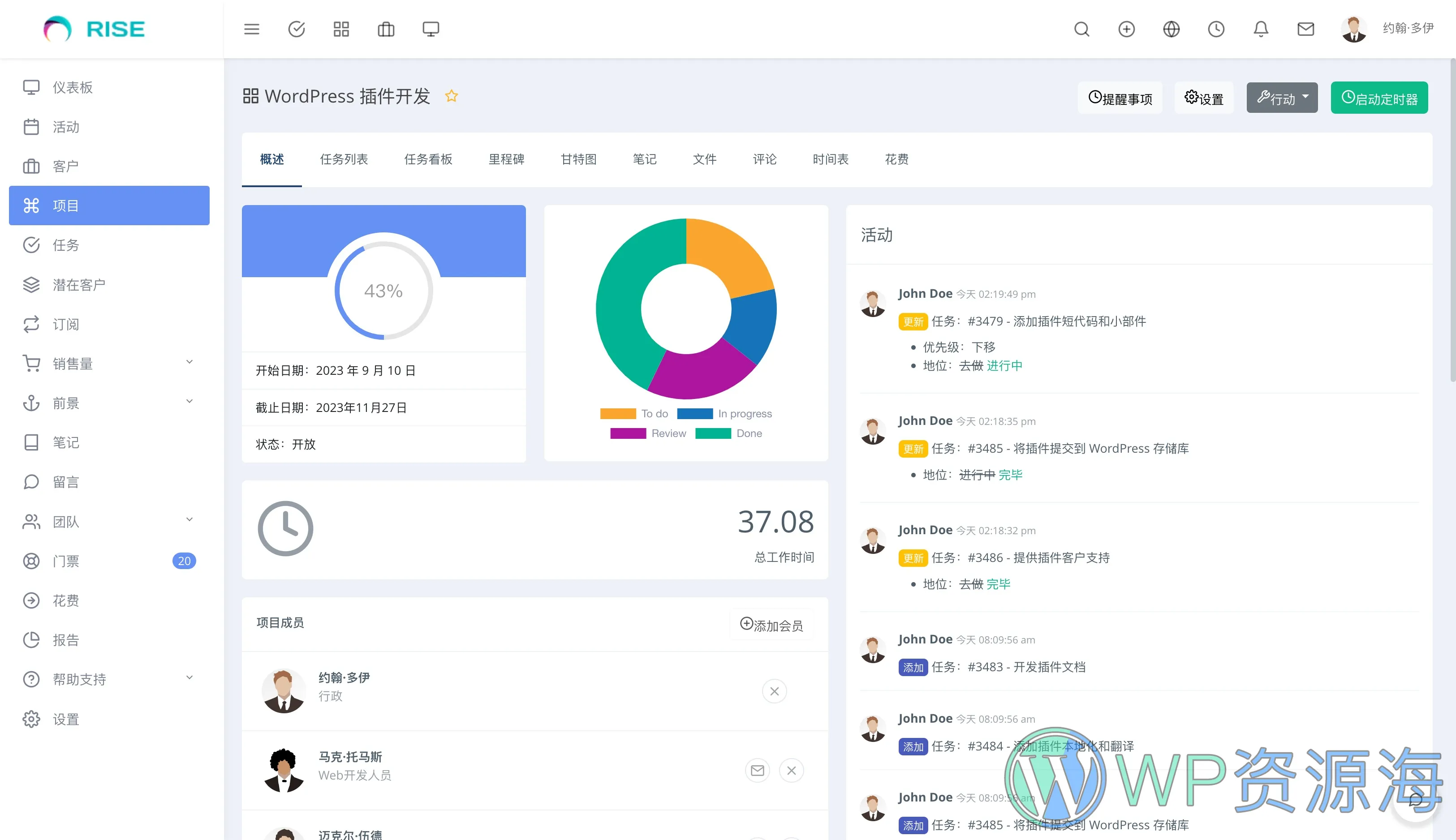Click the search magnifier icon
The image size is (1456, 840).
pyautogui.click(x=1081, y=29)
